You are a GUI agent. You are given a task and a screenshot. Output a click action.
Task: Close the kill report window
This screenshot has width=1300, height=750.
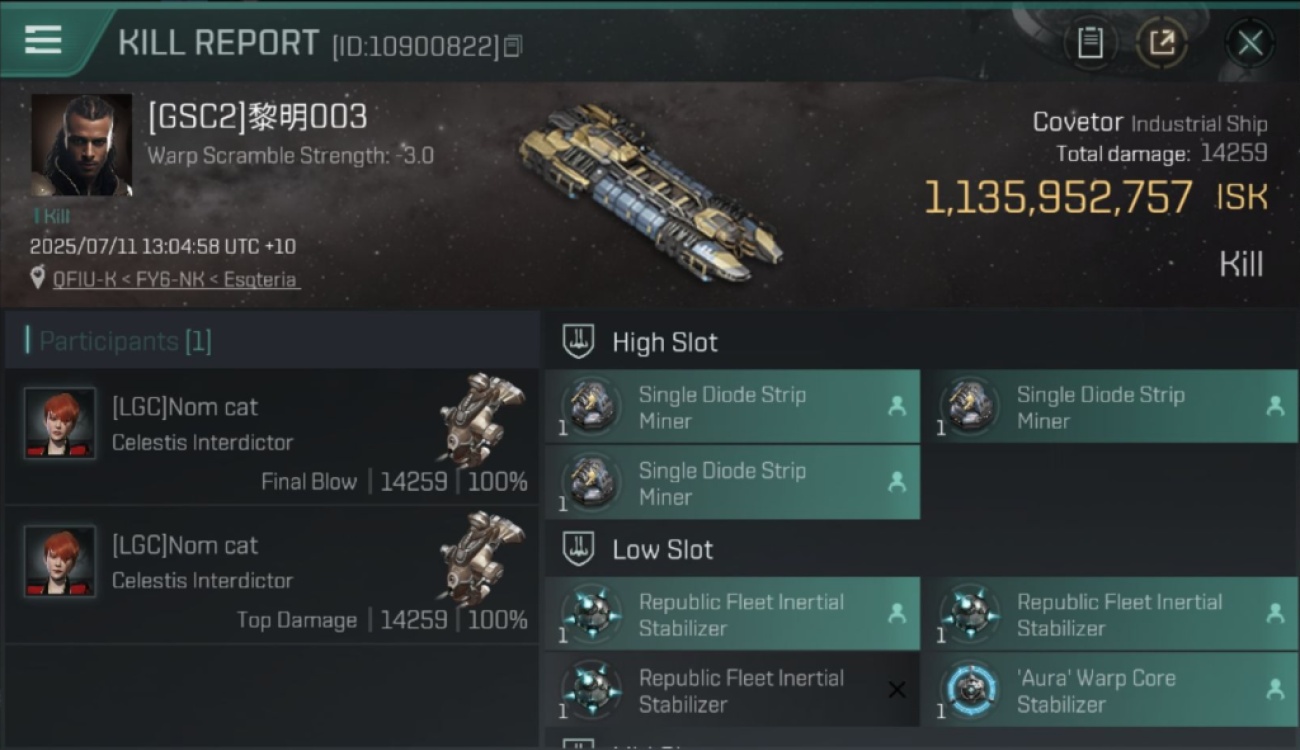[1250, 43]
